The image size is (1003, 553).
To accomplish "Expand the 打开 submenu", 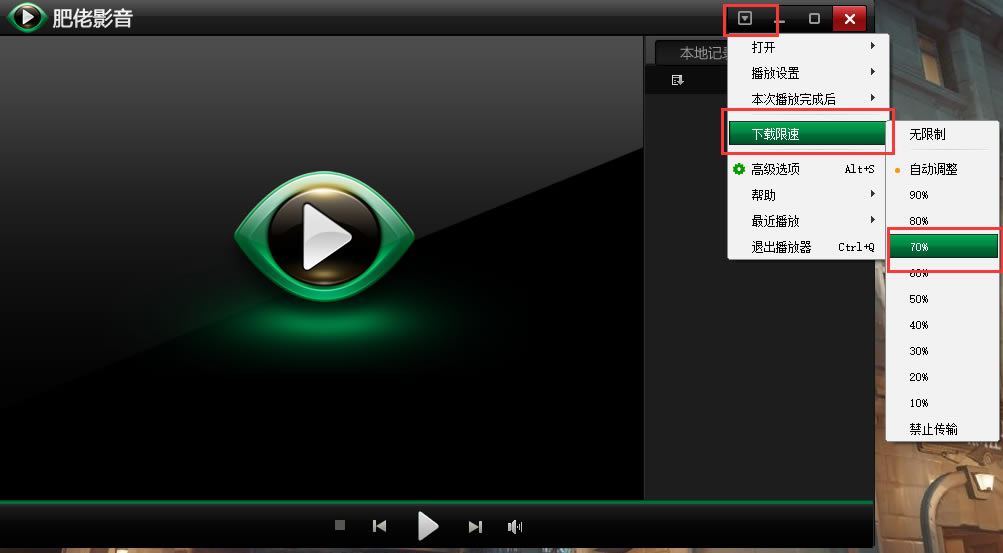I will coord(807,47).
